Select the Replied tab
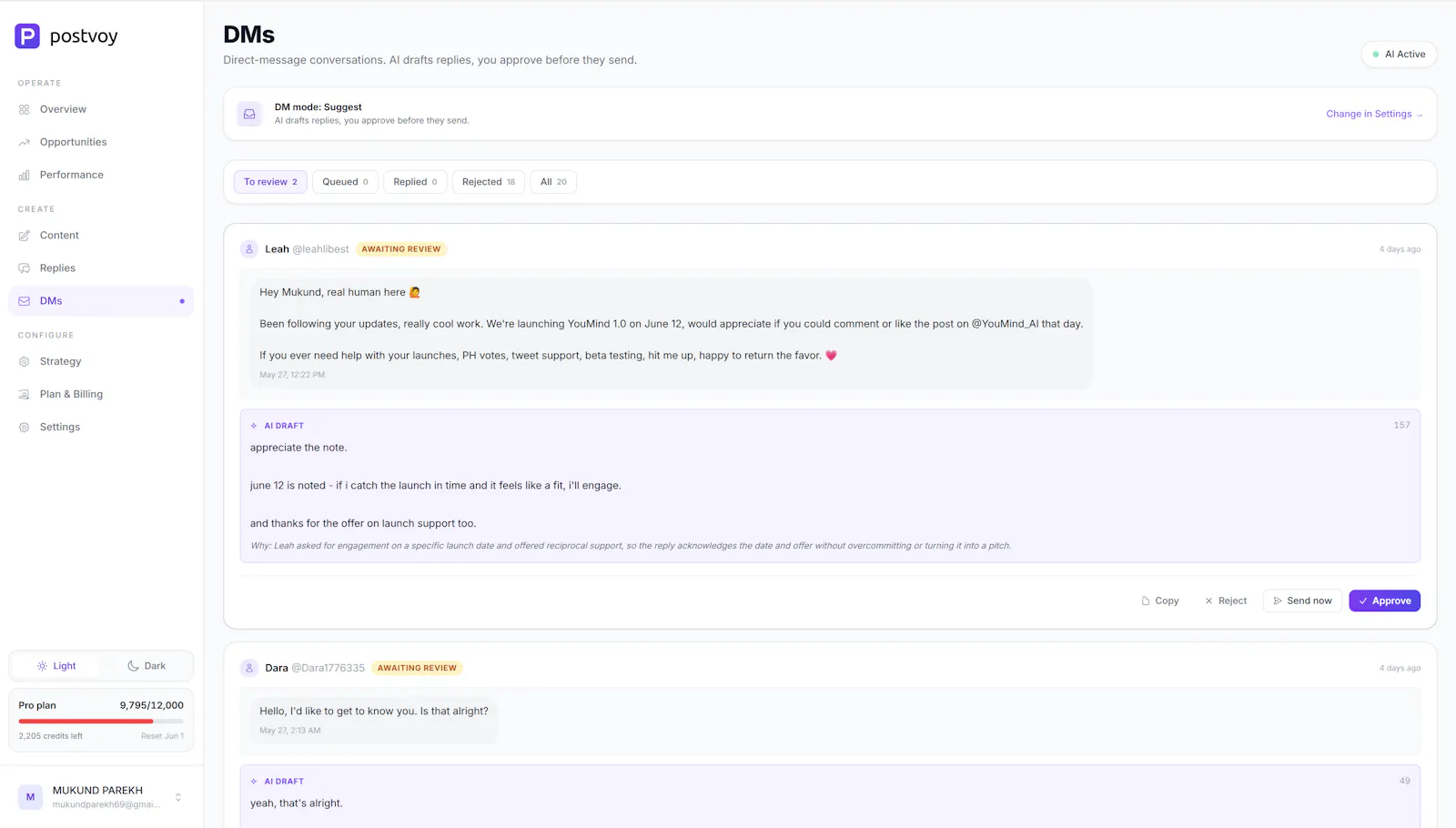 (x=415, y=182)
